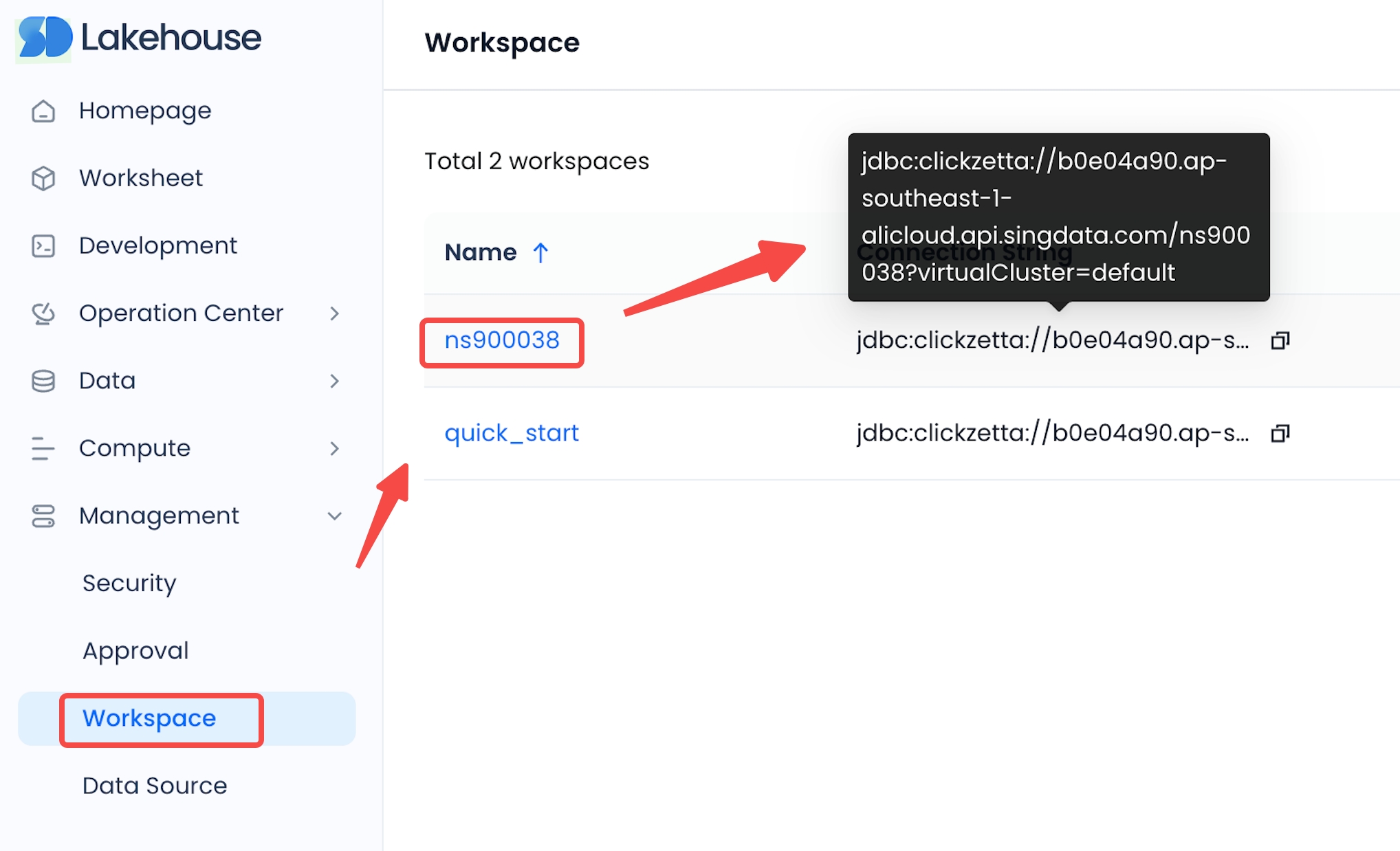1400x851 pixels.
Task: Click the Management server icon
Action: pyautogui.click(x=43, y=516)
